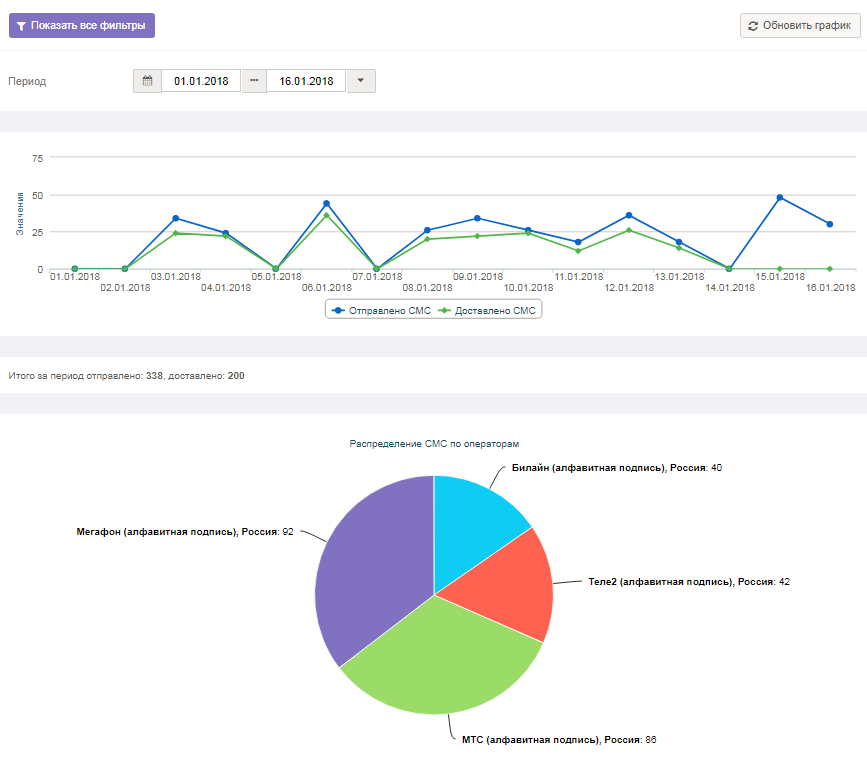Click the sent SMS point on 16.01.2018
Image resolution: width=867 pixels, height=766 pixels.
pos(830,224)
